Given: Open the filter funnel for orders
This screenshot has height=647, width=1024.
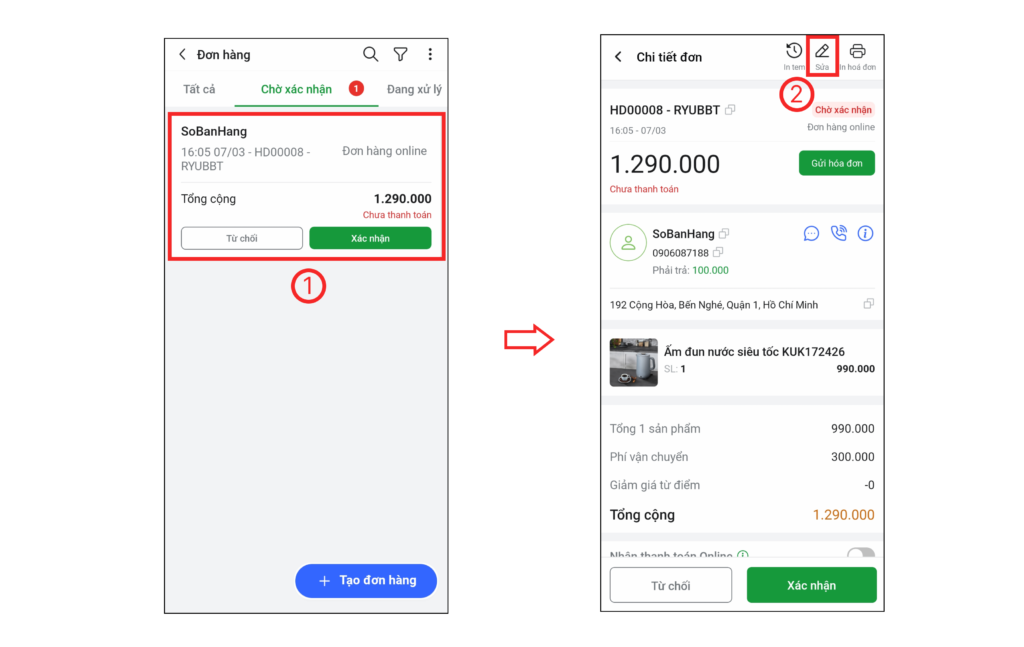Looking at the screenshot, I should [x=400, y=54].
